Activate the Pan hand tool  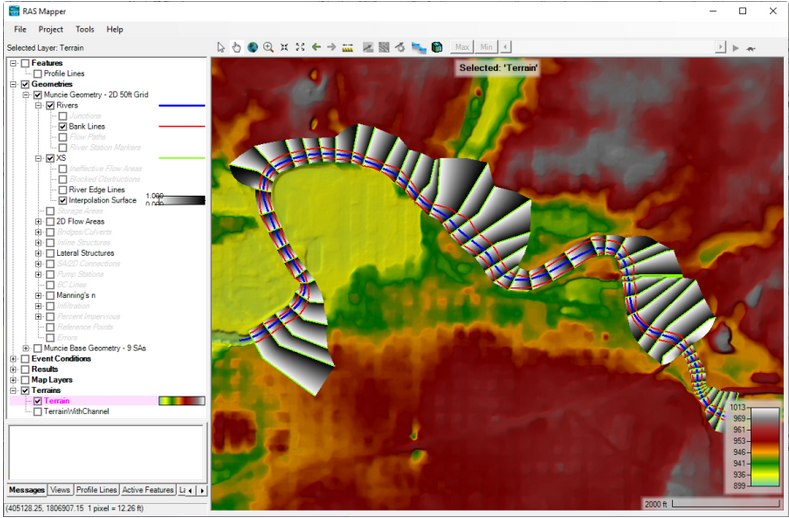tap(237, 47)
